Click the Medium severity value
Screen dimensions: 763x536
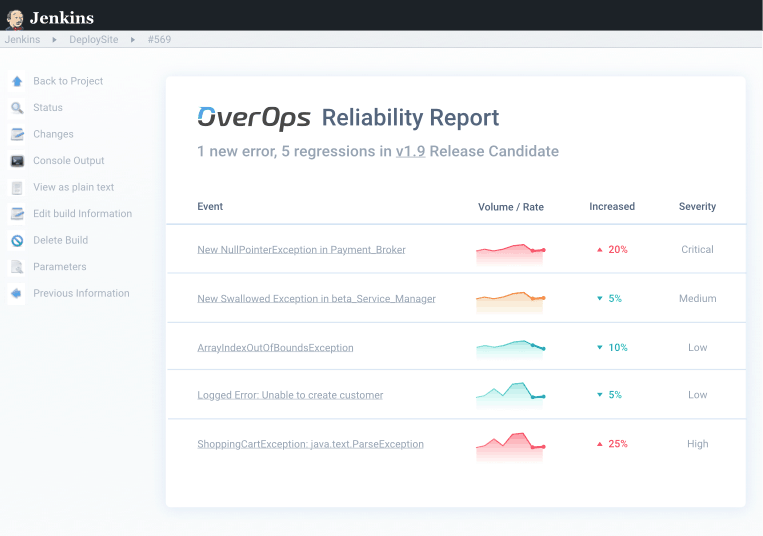(697, 299)
